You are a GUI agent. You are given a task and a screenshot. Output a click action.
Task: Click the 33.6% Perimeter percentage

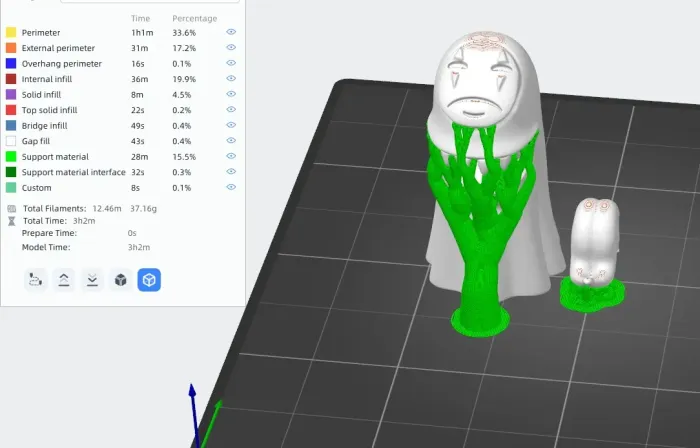click(x=184, y=33)
